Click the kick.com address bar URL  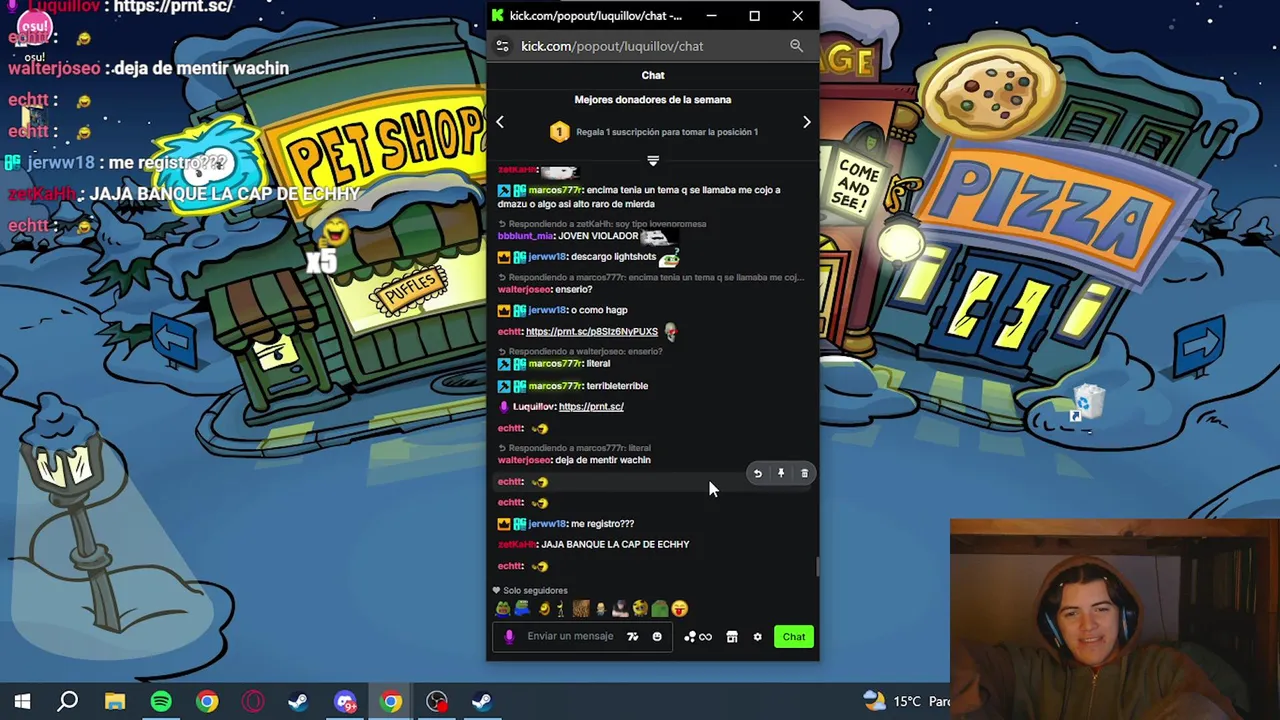point(612,46)
